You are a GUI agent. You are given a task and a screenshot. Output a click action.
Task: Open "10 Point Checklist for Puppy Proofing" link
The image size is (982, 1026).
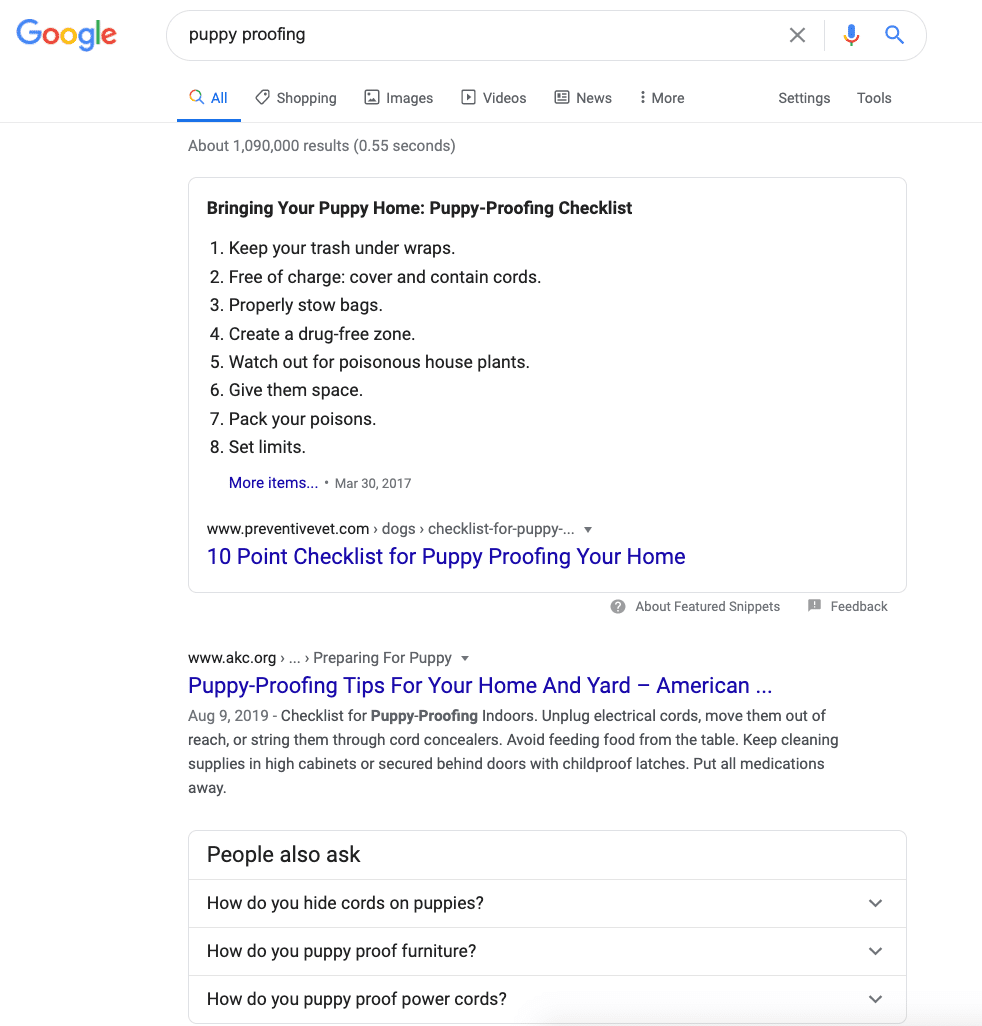coord(446,556)
